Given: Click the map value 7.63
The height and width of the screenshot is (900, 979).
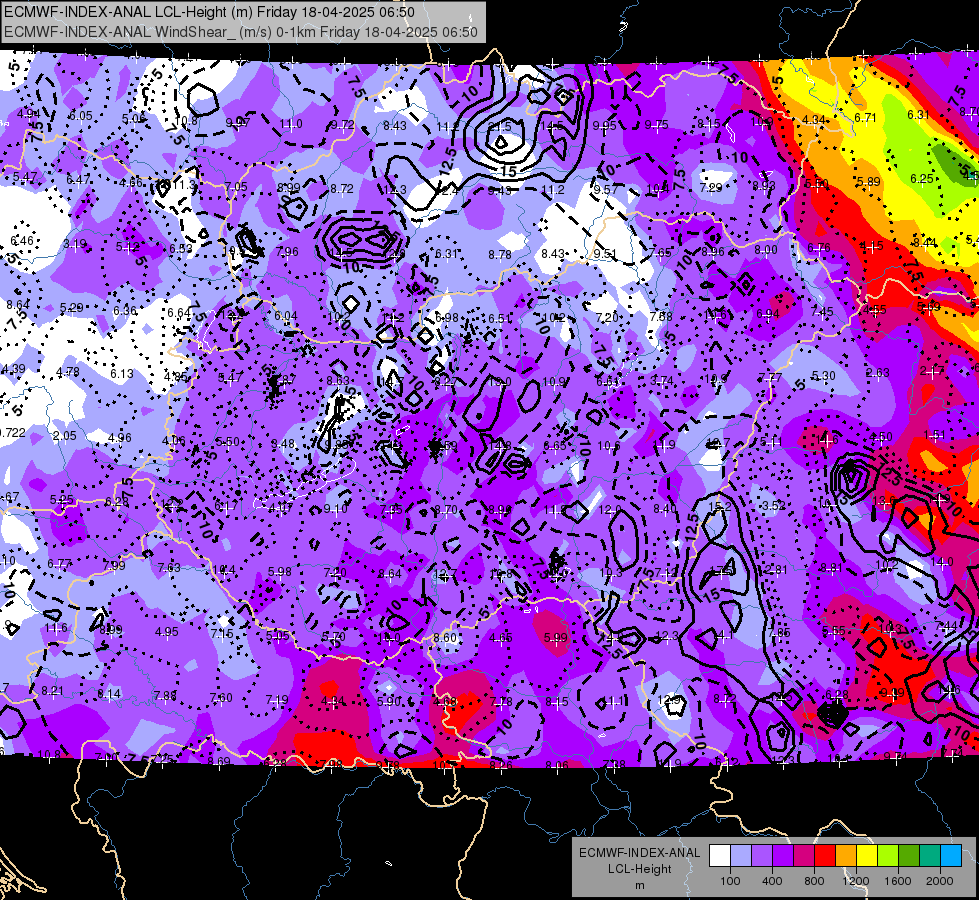Looking at the screenshot, I should pos(169,568).
